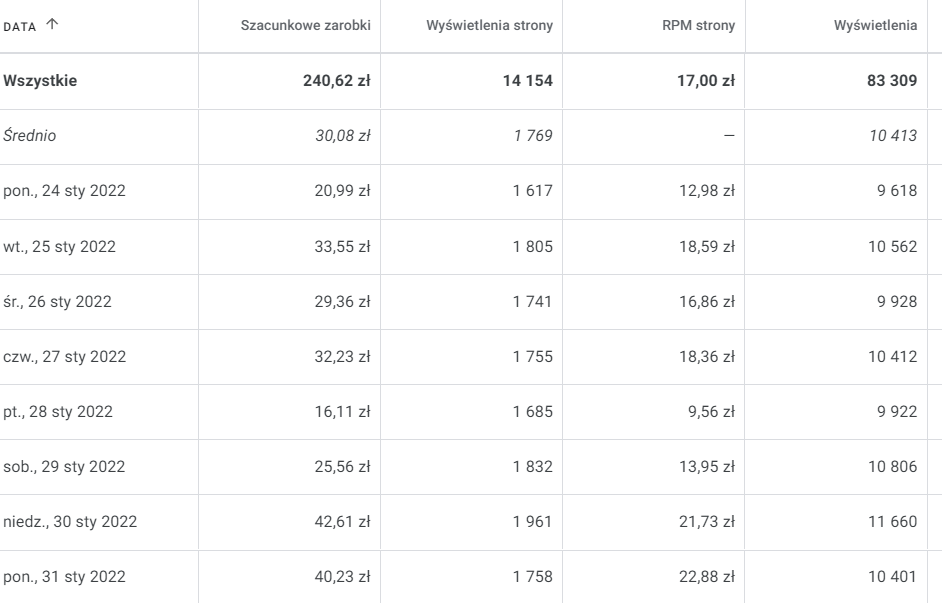
Task: Select the czw., 27 sty 2022 date
Action: point(65,356)
